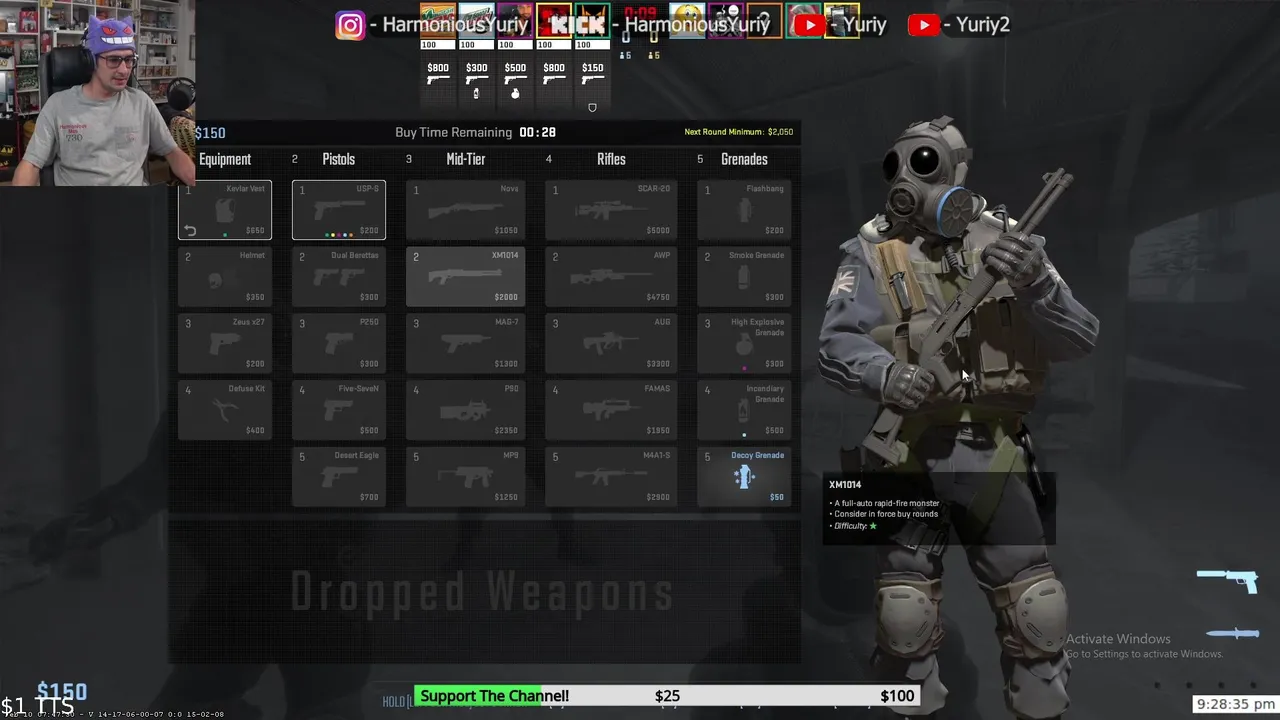Purchase the SCAR-20 sniper

tap(611, 210)
